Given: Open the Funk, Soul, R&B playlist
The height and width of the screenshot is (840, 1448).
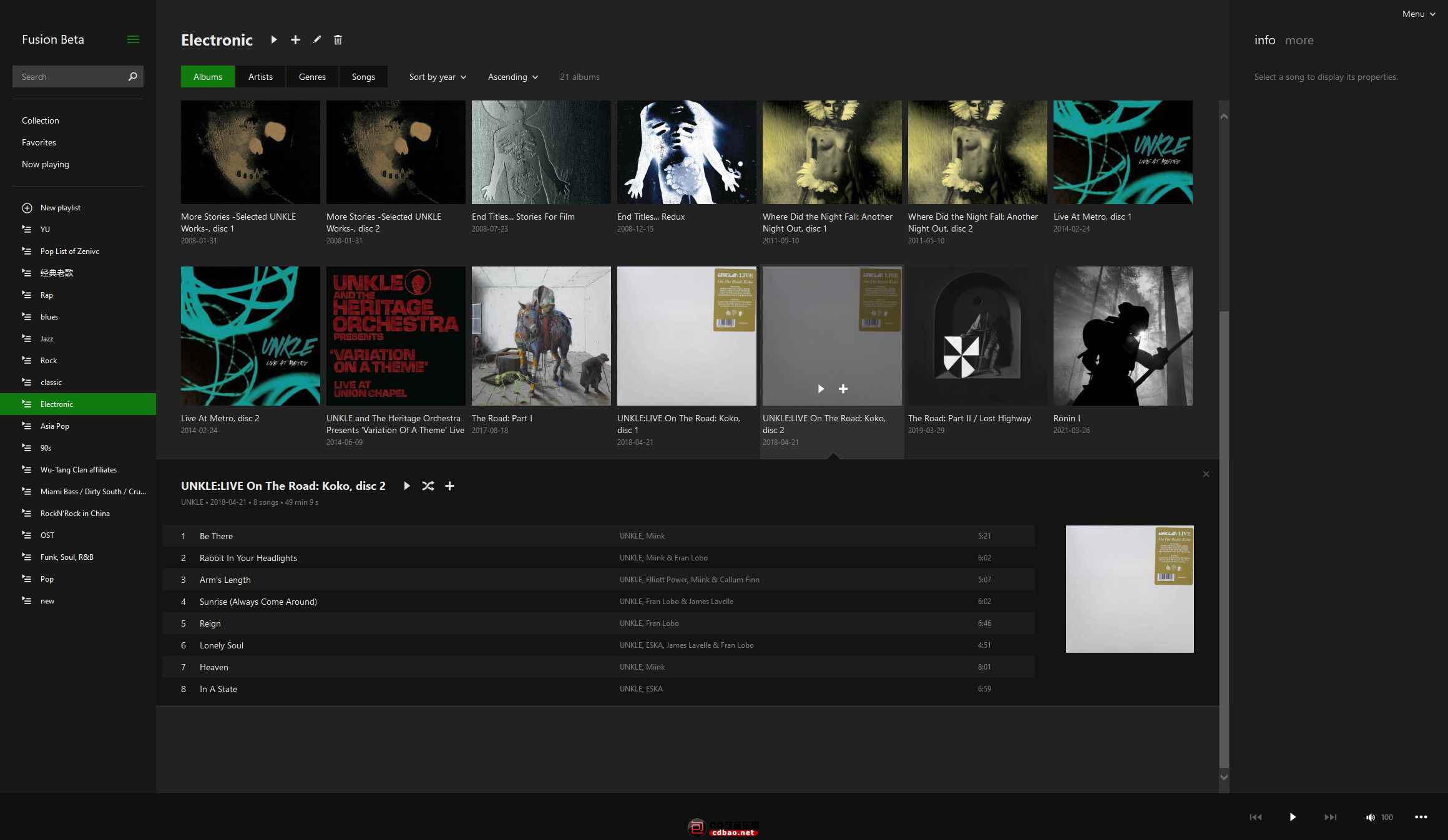Looking at the screenshot, I should 78,557.
